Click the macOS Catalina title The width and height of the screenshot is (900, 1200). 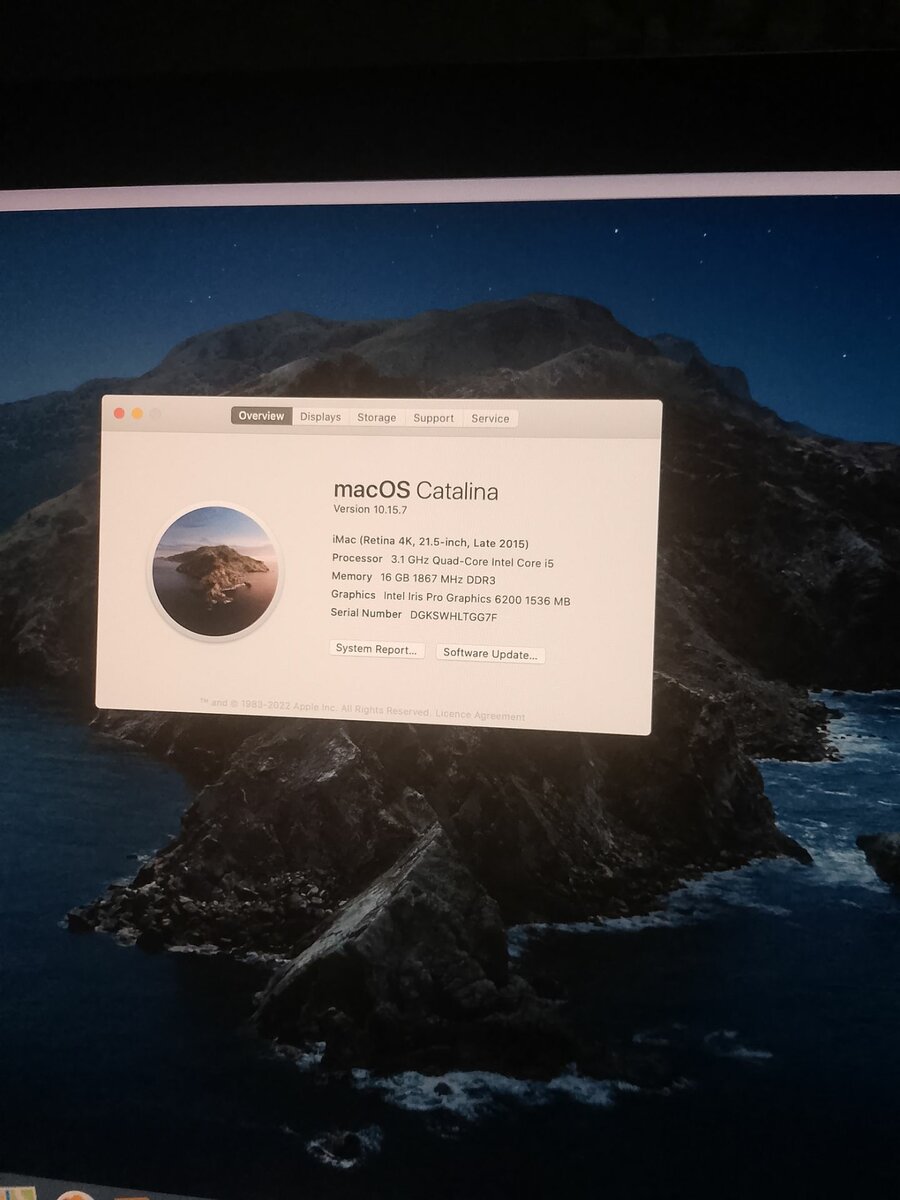pos(416,491)
